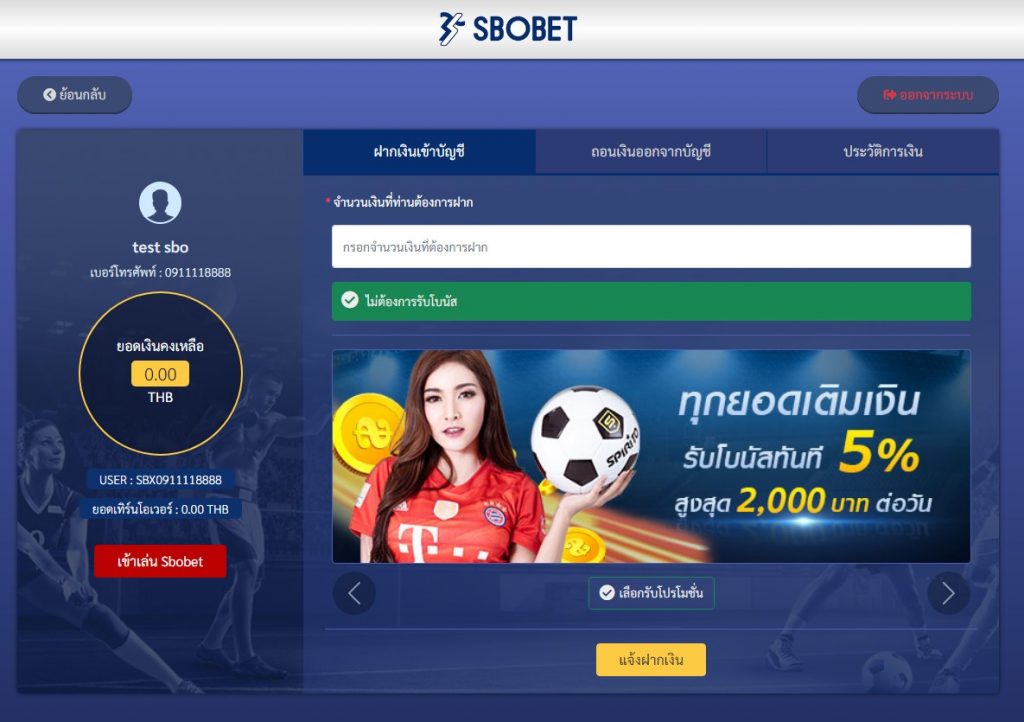The height and width of the screenshot is (722, 1024).
Task: Open the ฝากเงินเข้าบัญชี deposit tab
Action: point(419,151)
